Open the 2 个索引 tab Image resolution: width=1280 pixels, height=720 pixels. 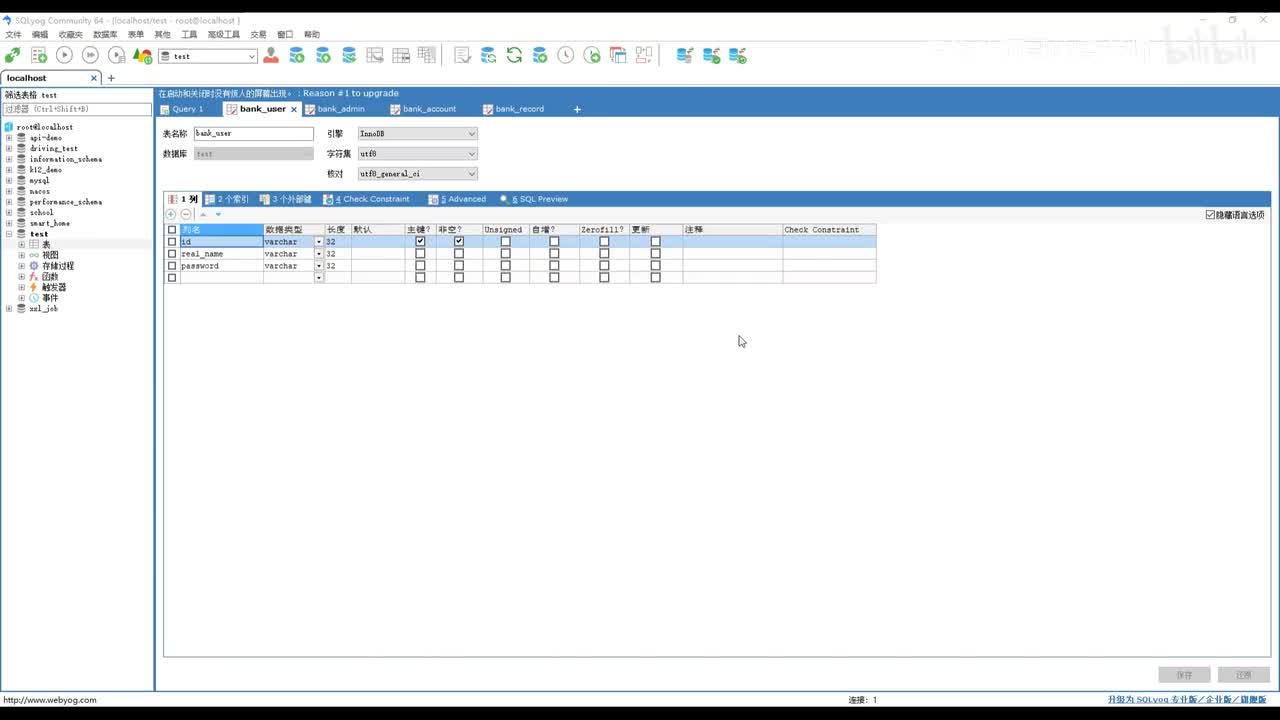[x=228, y=199]
